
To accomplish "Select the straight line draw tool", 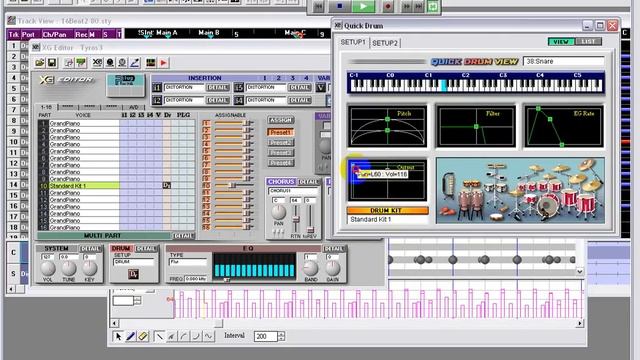I will point(159,336).
